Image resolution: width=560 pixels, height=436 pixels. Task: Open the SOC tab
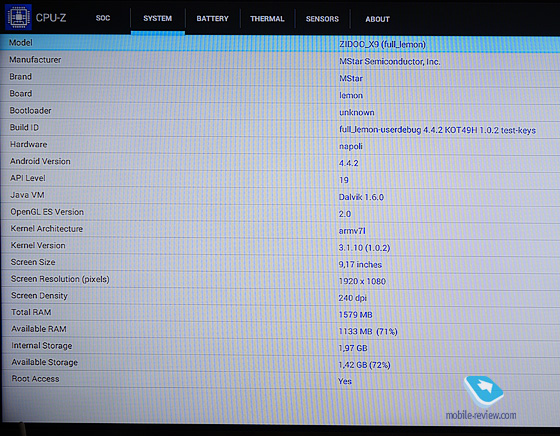click(x=103, y=18)
